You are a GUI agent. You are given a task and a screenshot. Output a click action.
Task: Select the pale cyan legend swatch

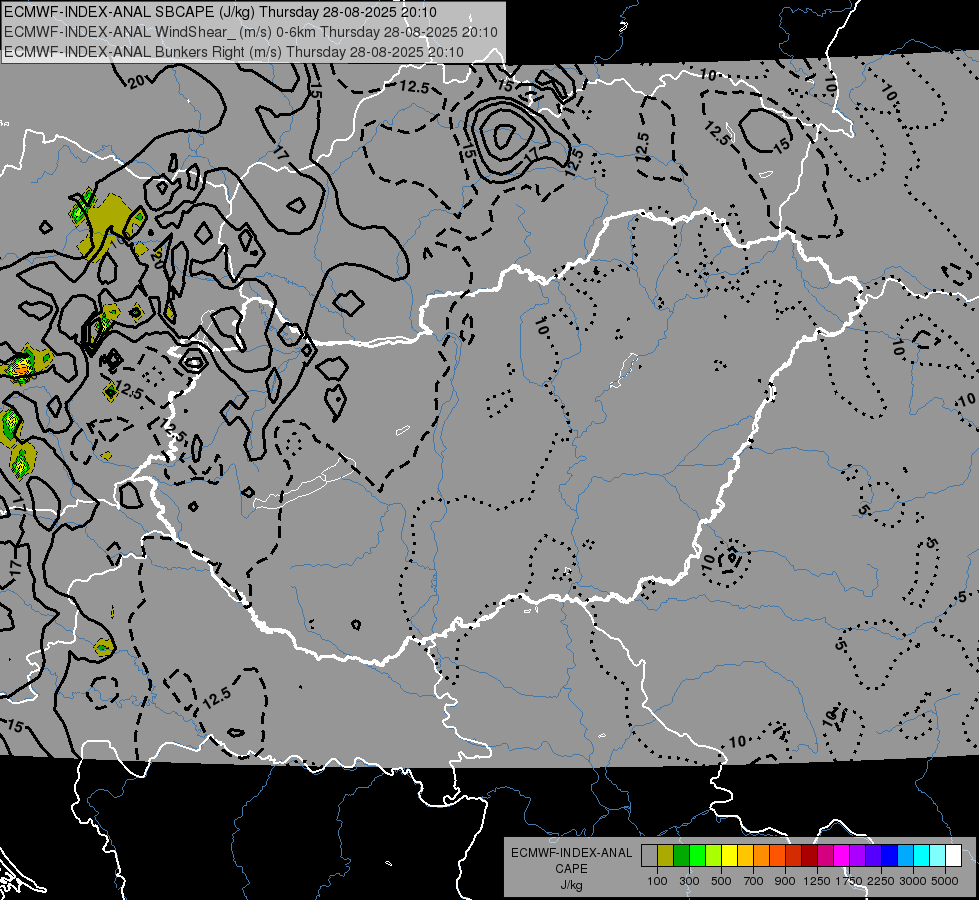938,855
